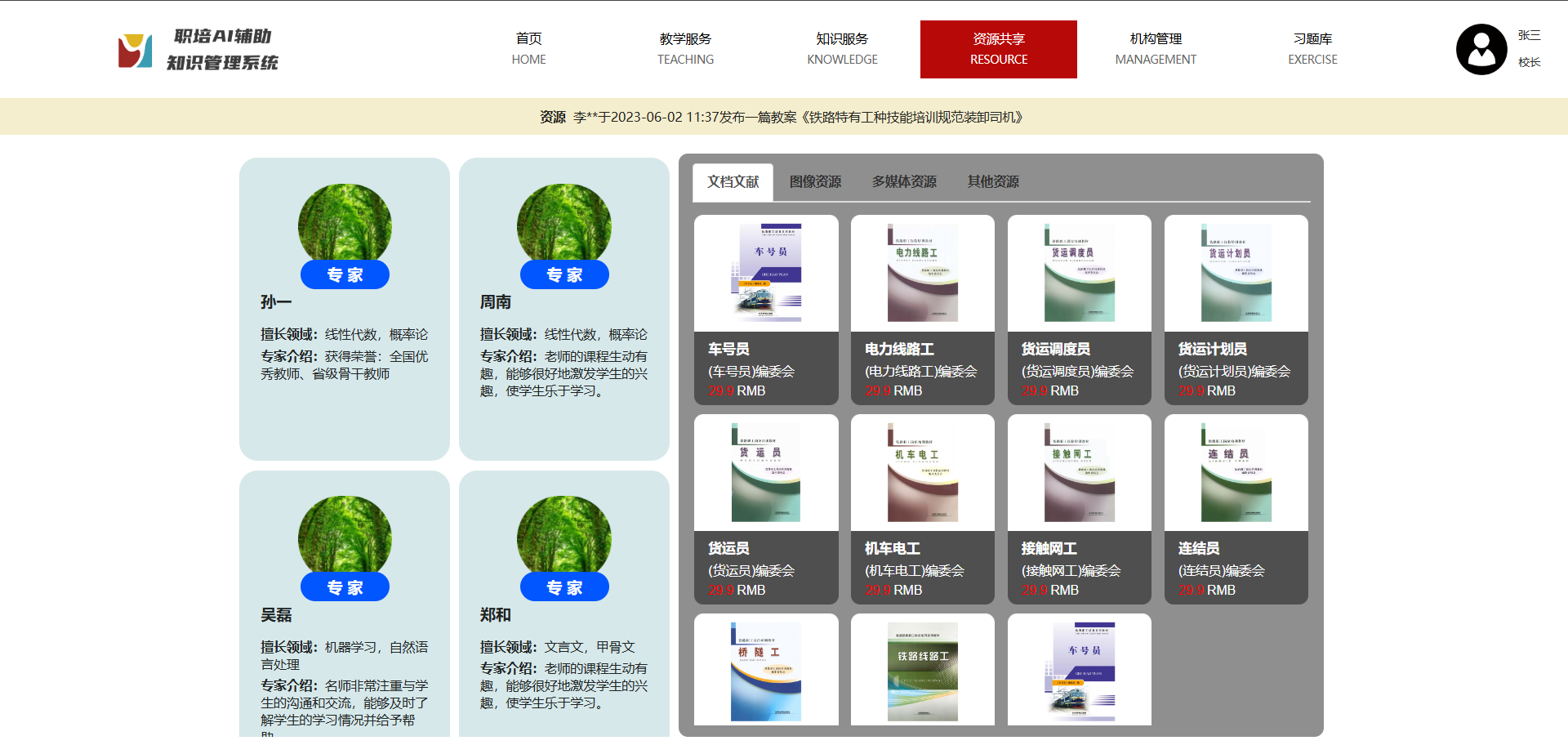The image size is (1568, 745).
Task: Open 机构管理 MANAGEMENT menu
Action: (1156, 49)
